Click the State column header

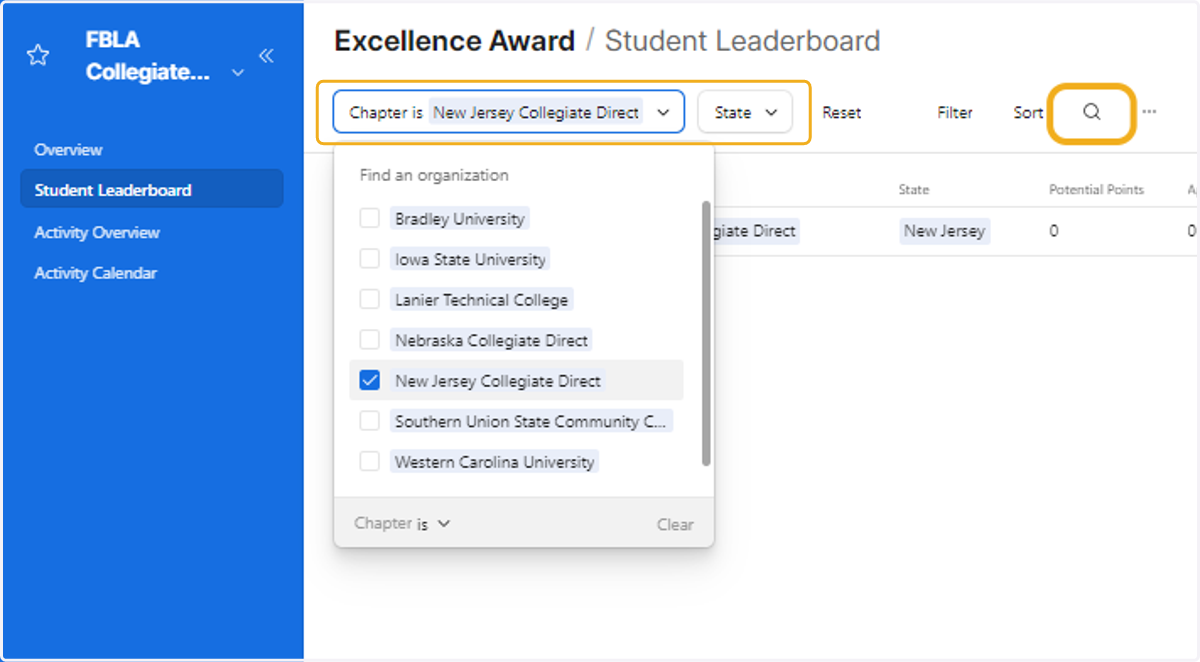914,189
